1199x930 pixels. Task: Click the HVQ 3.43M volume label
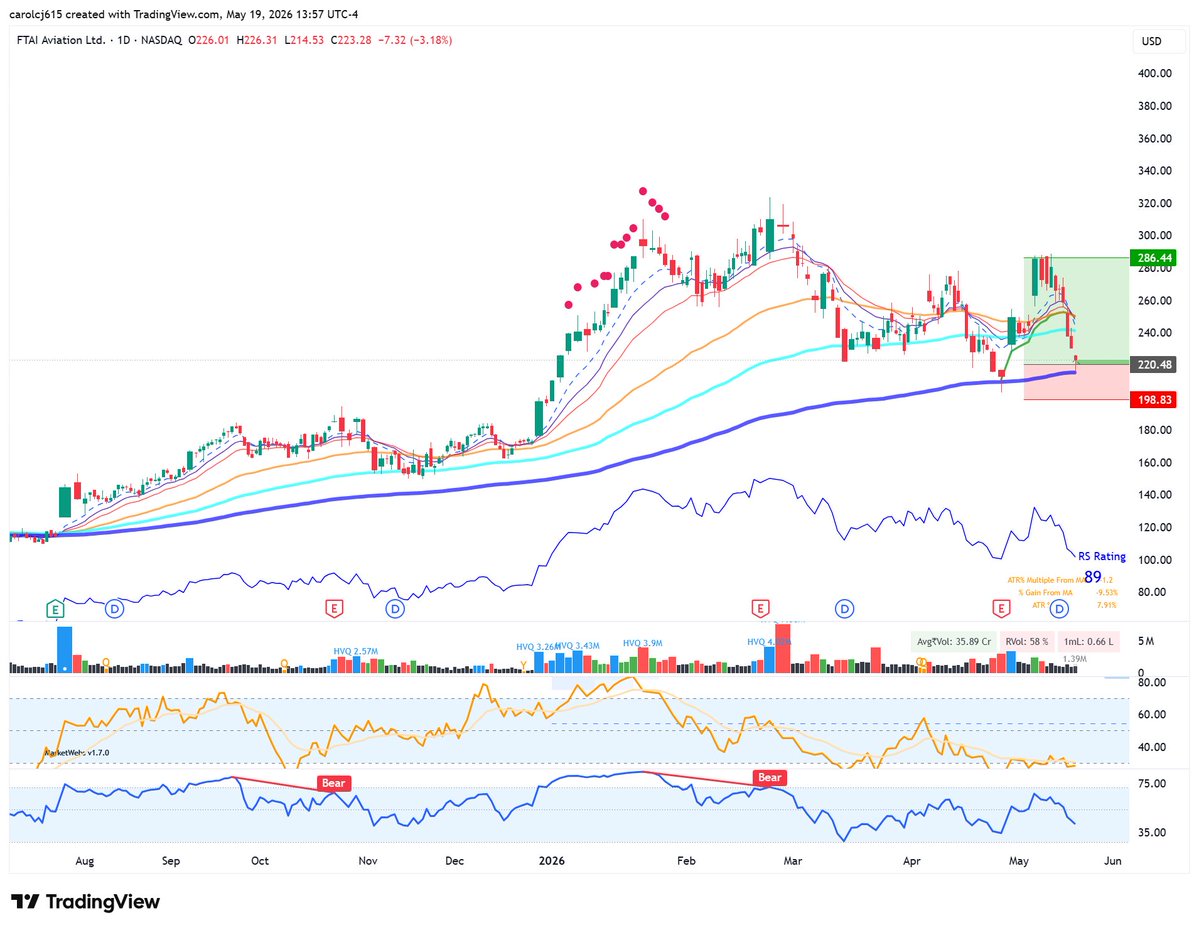577,646
